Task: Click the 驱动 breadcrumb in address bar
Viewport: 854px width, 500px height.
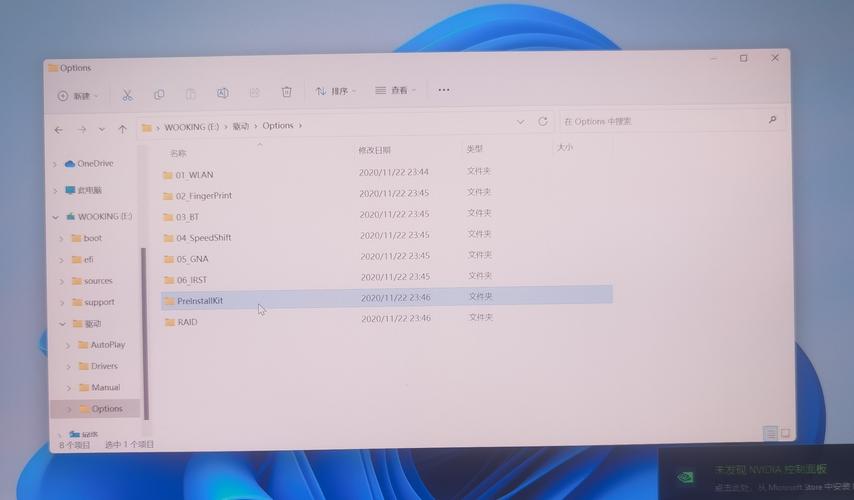Action: point(241,126)
